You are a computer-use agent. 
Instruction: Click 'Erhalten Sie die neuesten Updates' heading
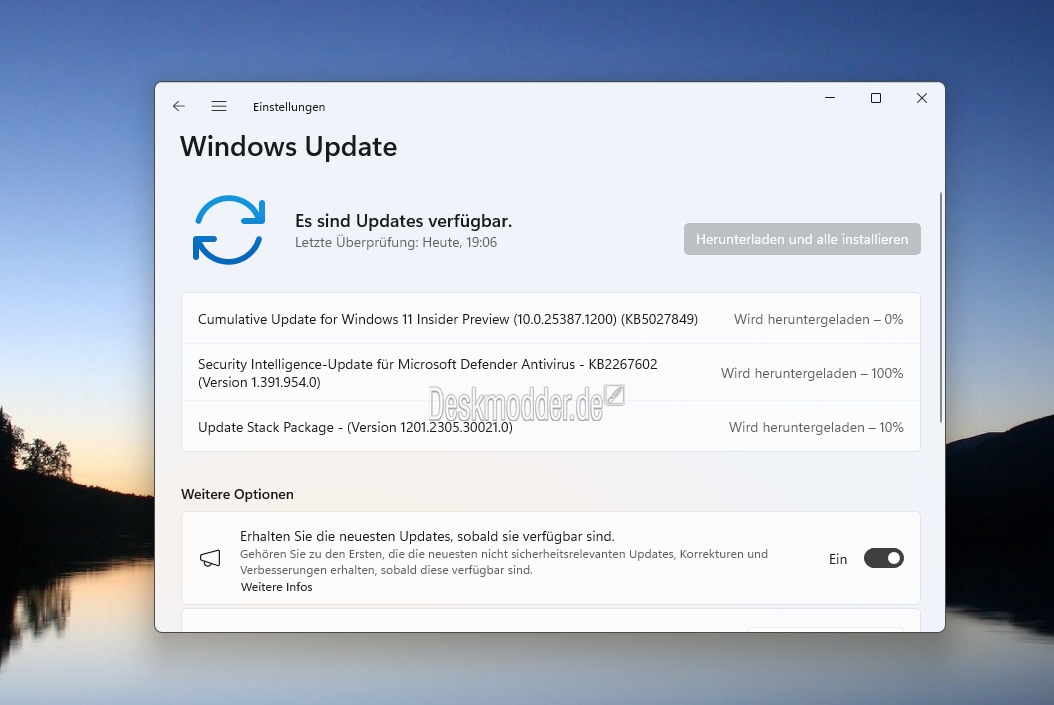coord(427,536)
